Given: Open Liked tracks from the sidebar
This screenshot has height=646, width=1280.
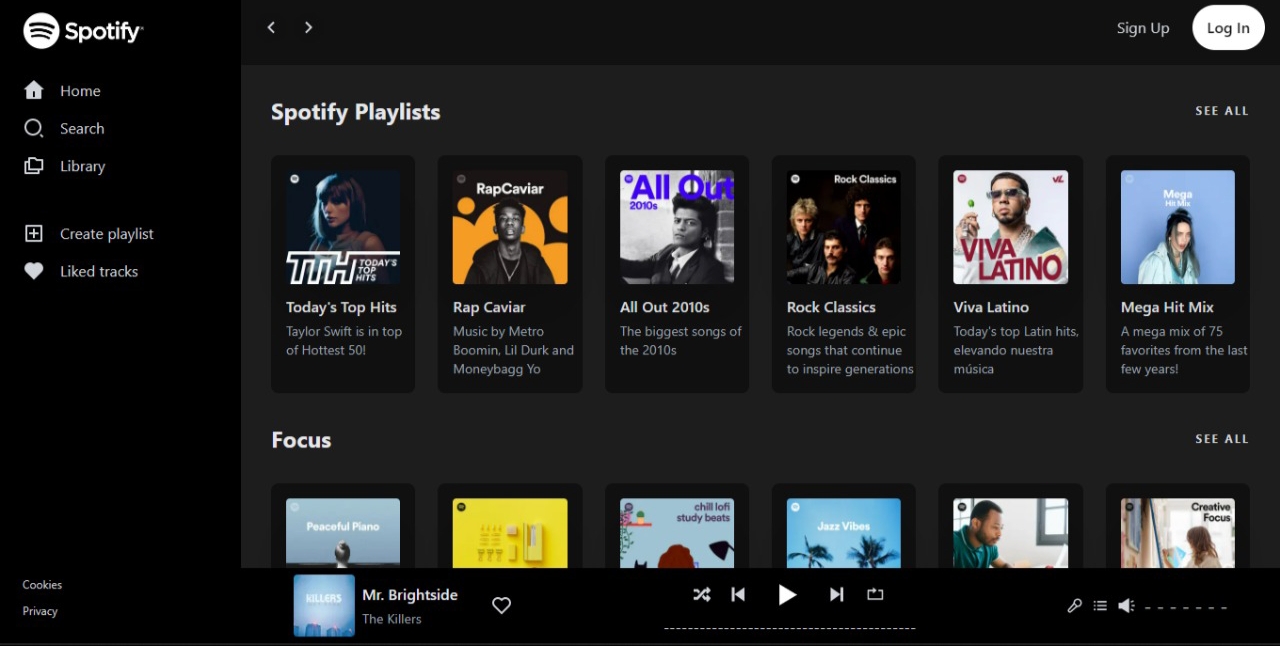Looking at the screenshot, I should tap(34, 271).
